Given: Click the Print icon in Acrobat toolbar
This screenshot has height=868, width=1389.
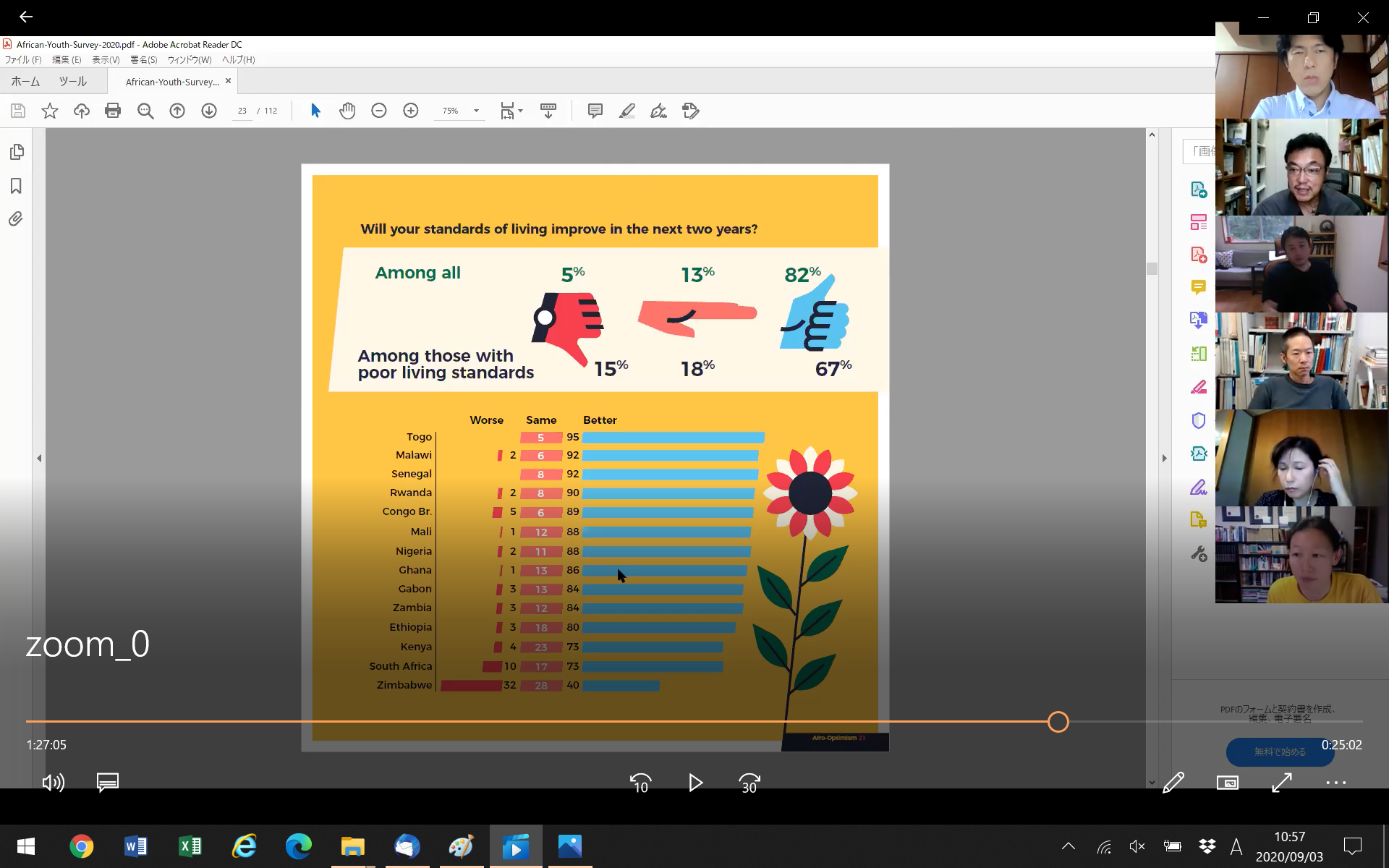Looking at the screenshot, I should point(113,111).
